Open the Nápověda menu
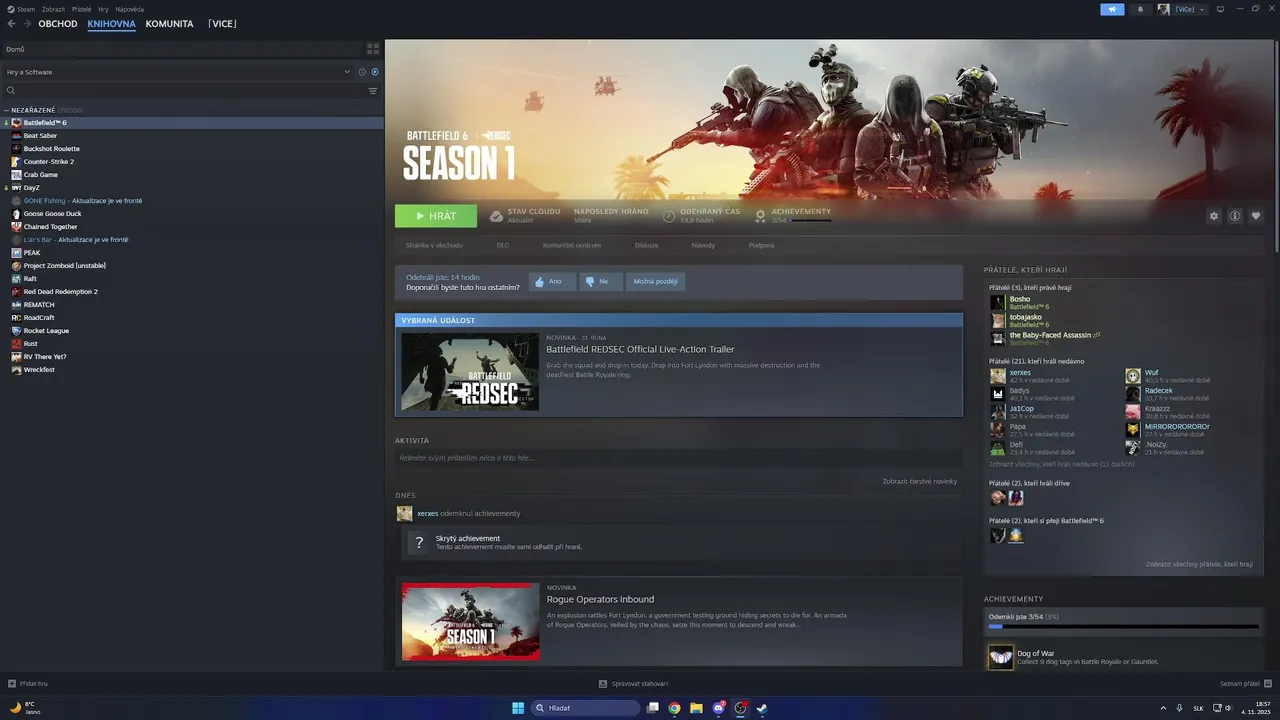 129,9
